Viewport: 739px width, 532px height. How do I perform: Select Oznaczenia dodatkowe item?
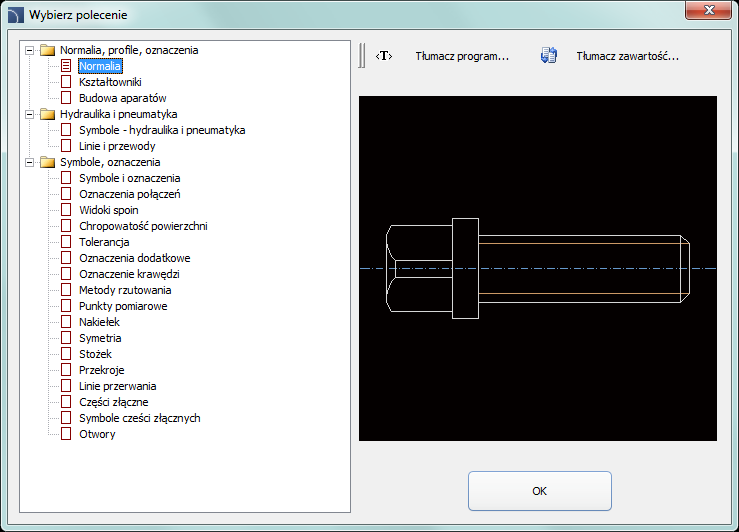tap(135, 258)
